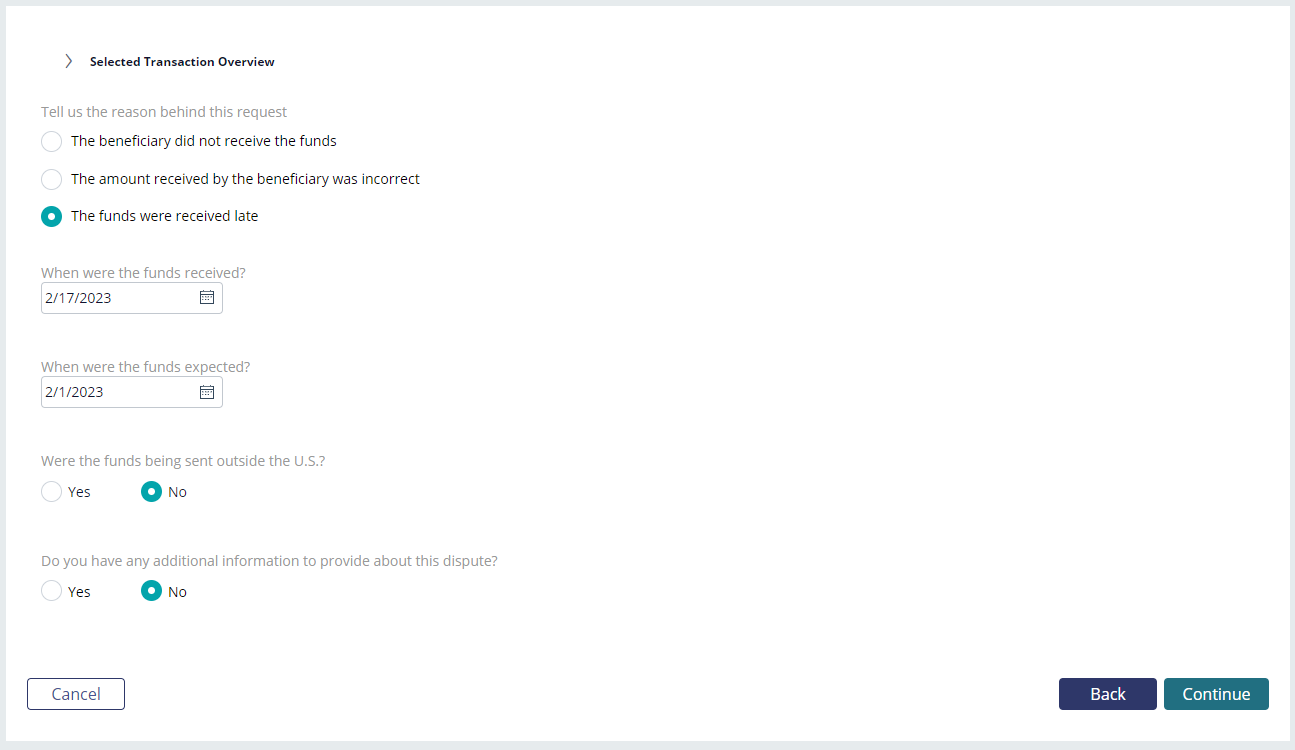Screen dimensions: 1295x750
Task: Open calendar picker for funds expected date
Action: 207,392
